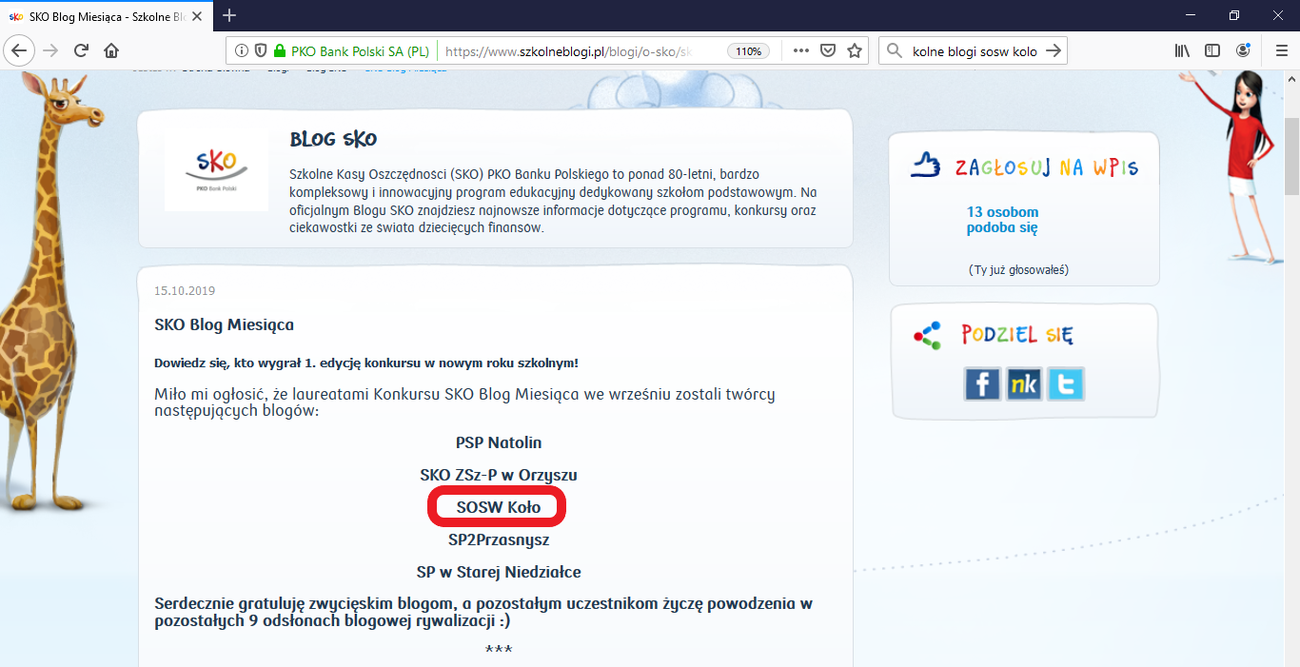Image resolution: width=1300 pixels, height=667 pixels.
Task: Click the PODZIEL SIĘ heading
Action: pyautogui.click(x=1017, y=334)
